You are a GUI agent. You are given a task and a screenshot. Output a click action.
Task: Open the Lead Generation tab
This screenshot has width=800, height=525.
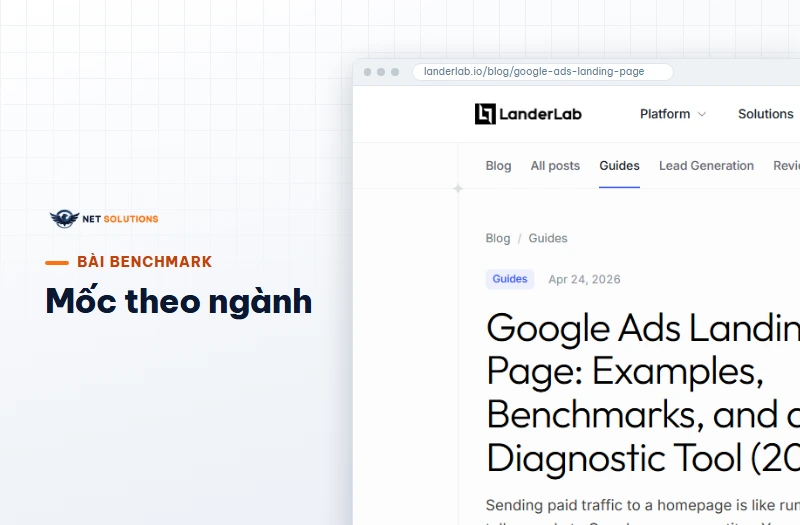coord(706,166)
